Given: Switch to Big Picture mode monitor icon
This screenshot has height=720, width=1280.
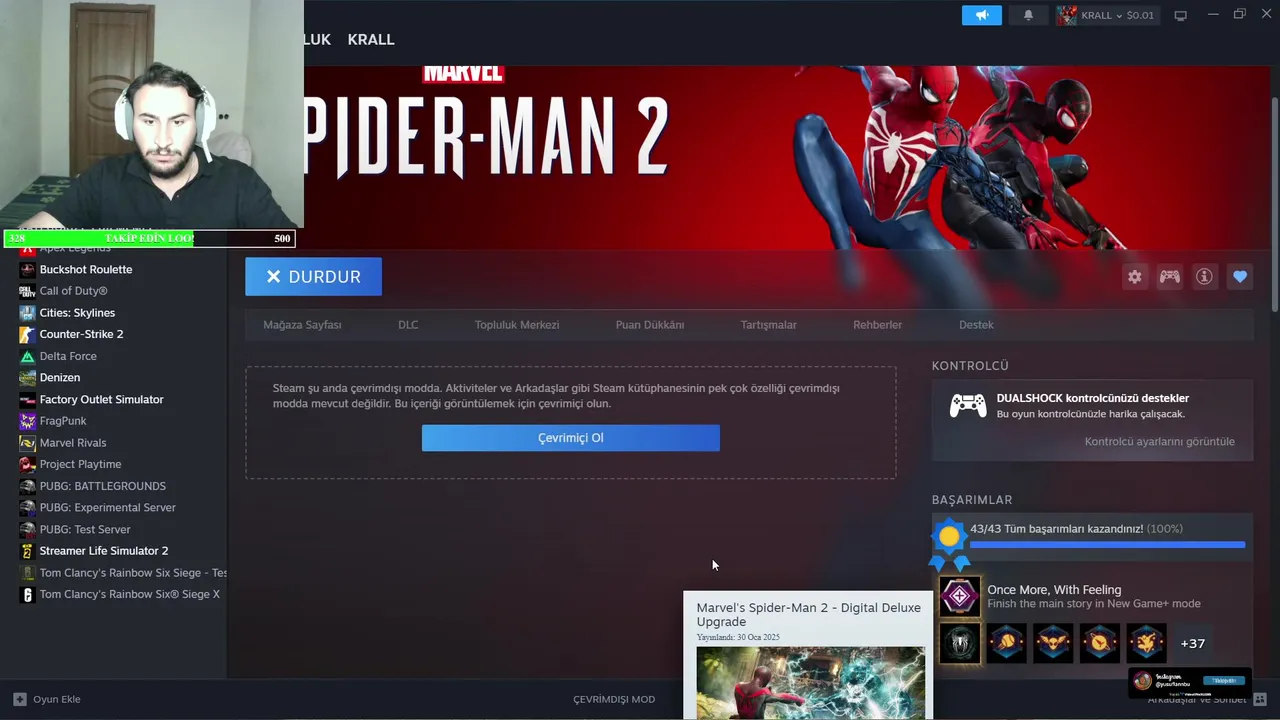Looking at the screenshot, I should pos(1180,15).
